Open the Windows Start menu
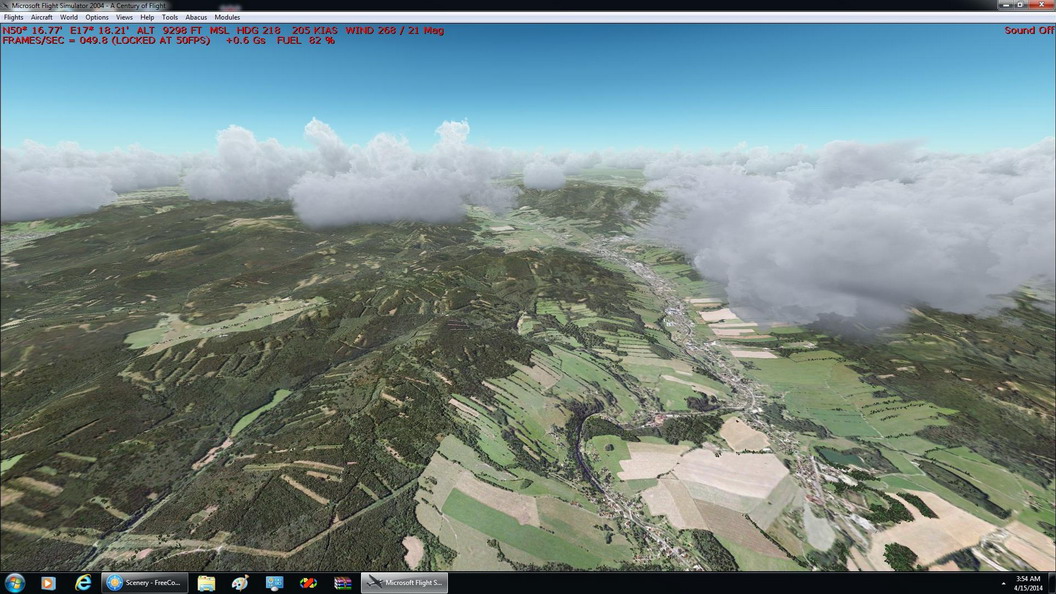Image resolution: width=1056 pixels, height=594 pixels. (14, 583)
